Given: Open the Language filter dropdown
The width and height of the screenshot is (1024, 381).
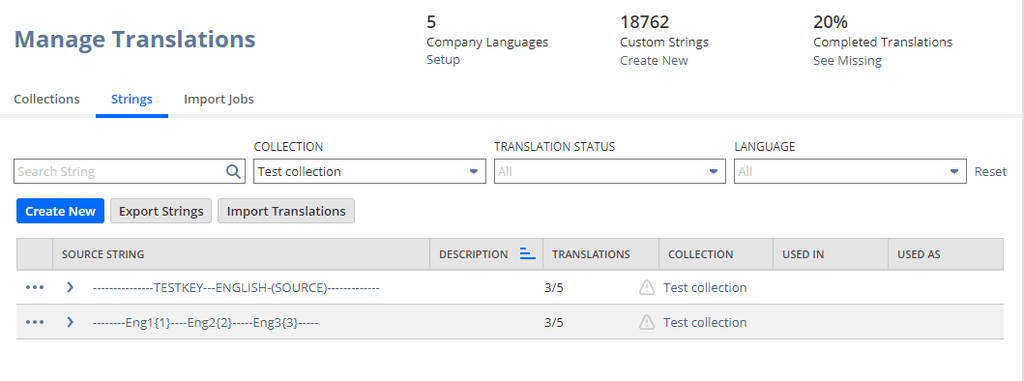Looking at the screenshot, I should [850, 172].
